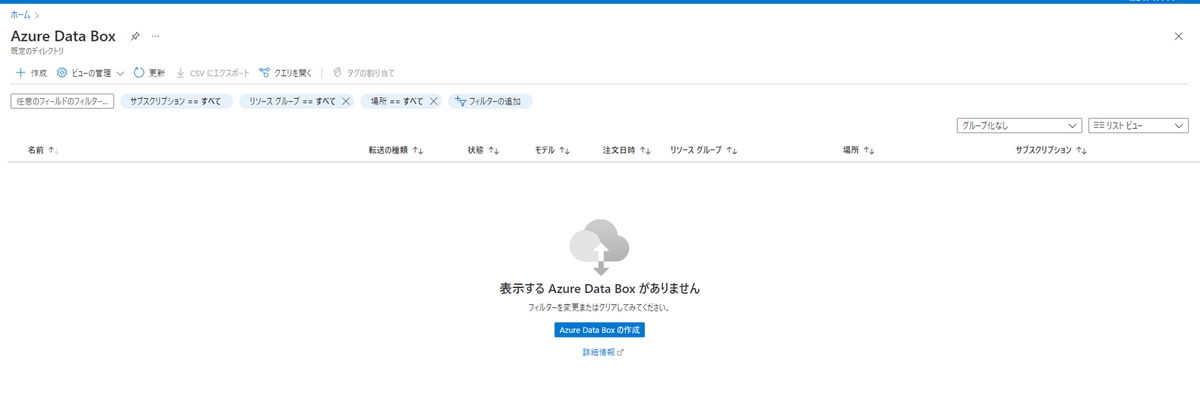Open the 詳細情報 learn more link

pos(603,353)
